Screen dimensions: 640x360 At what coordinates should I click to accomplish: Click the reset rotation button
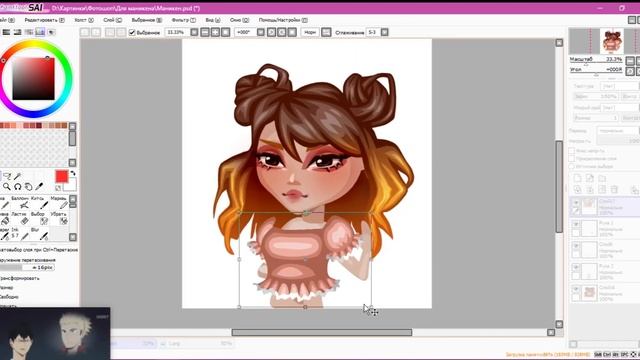pos(292,32)
